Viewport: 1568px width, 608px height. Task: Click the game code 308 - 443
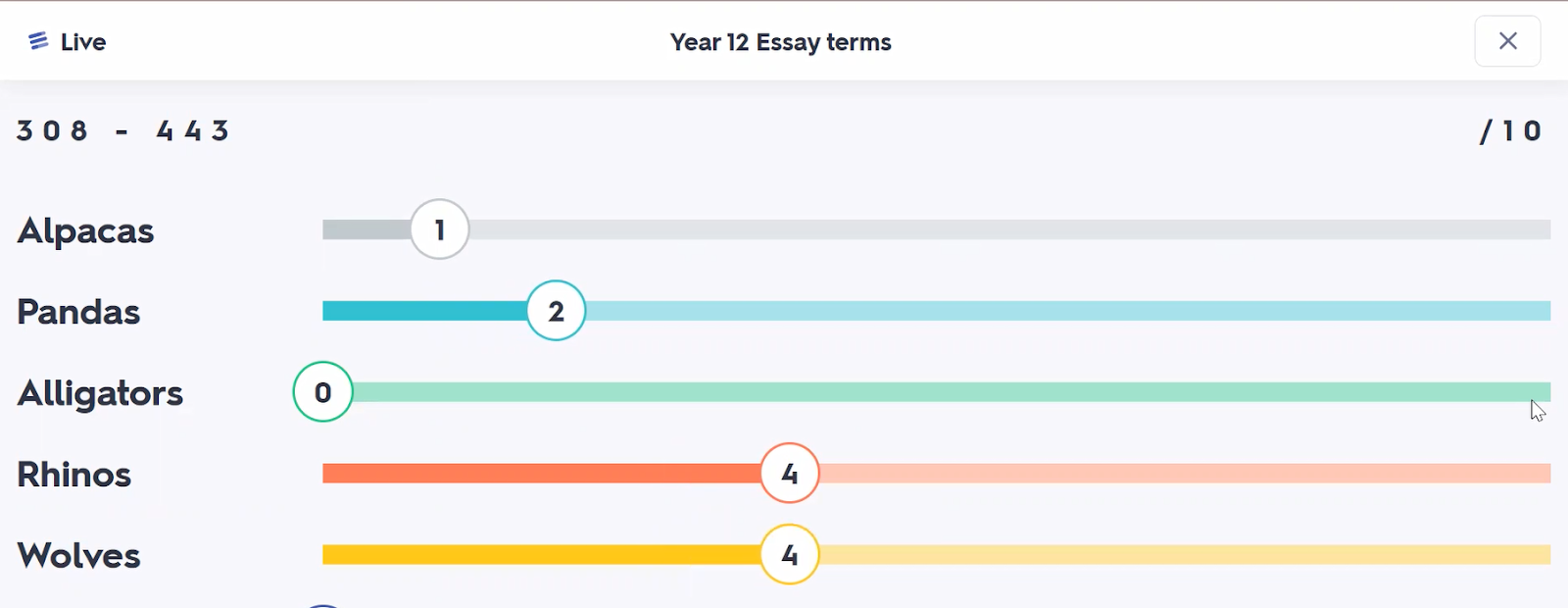point(123,130)
